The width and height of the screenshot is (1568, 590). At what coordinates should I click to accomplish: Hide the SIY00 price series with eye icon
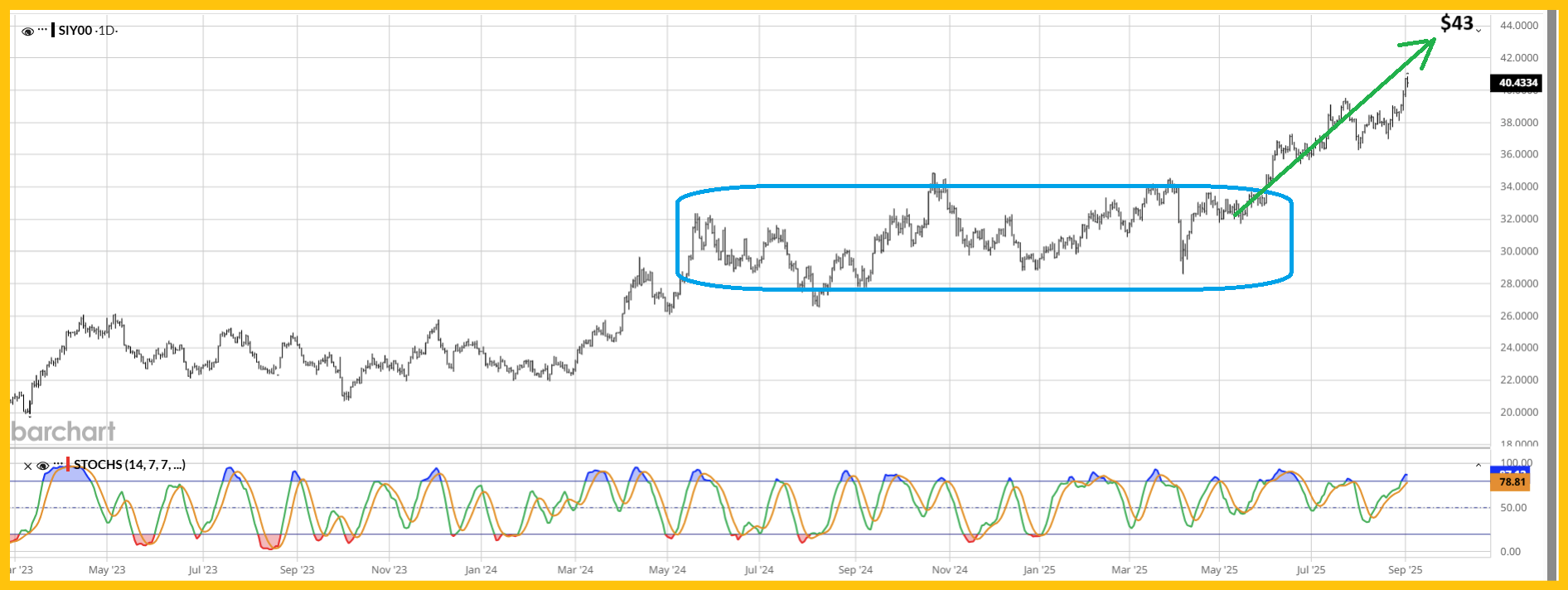pyautogui.click(x=27, y=31)
